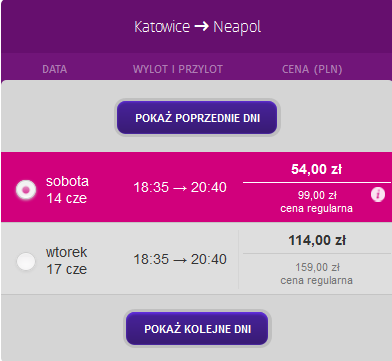392x361 pixels.
Task: Click the Neapol destination name in header
Action: coord(237,27)
